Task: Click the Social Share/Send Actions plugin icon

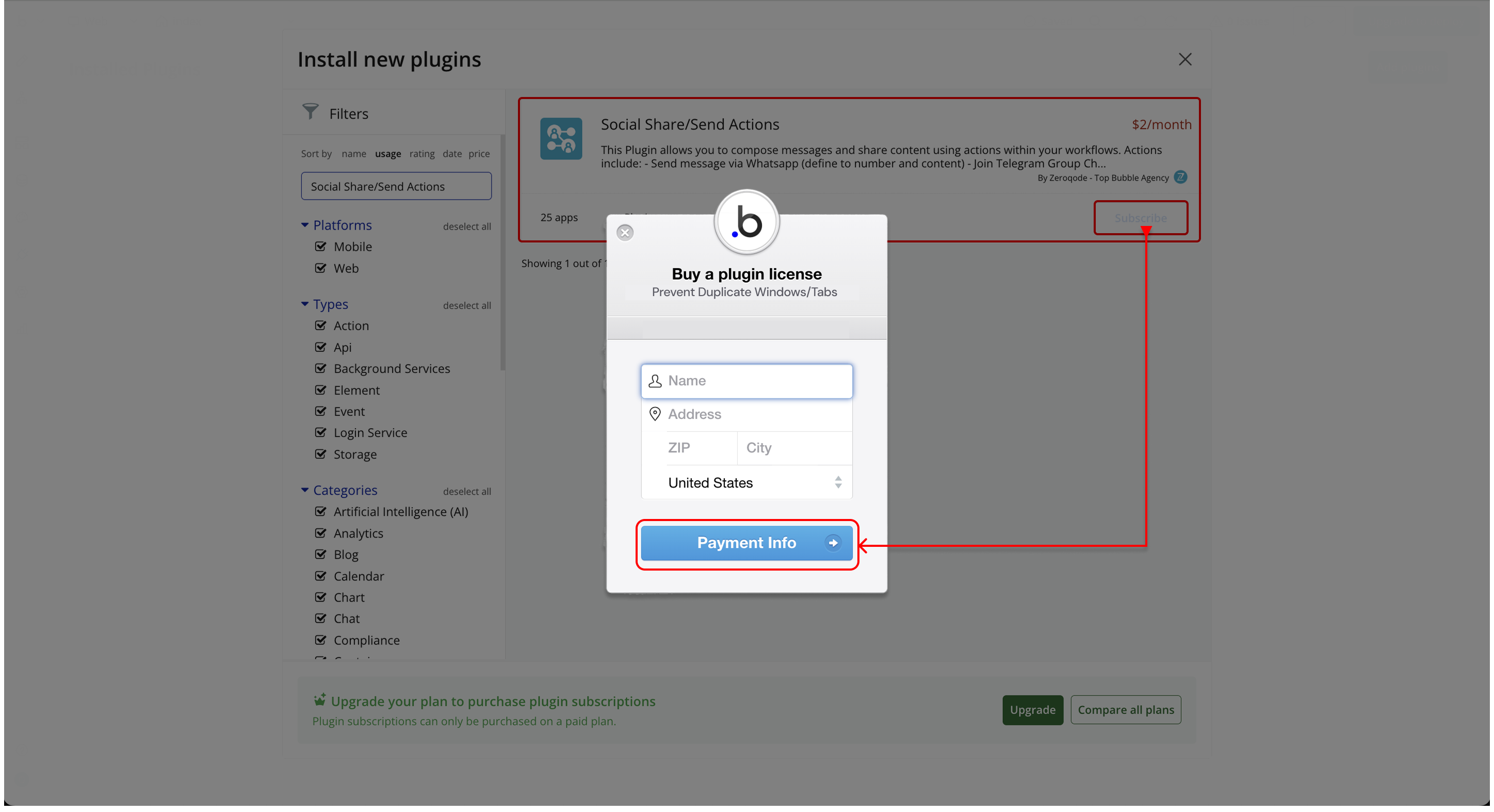Action: pos(561,139)
